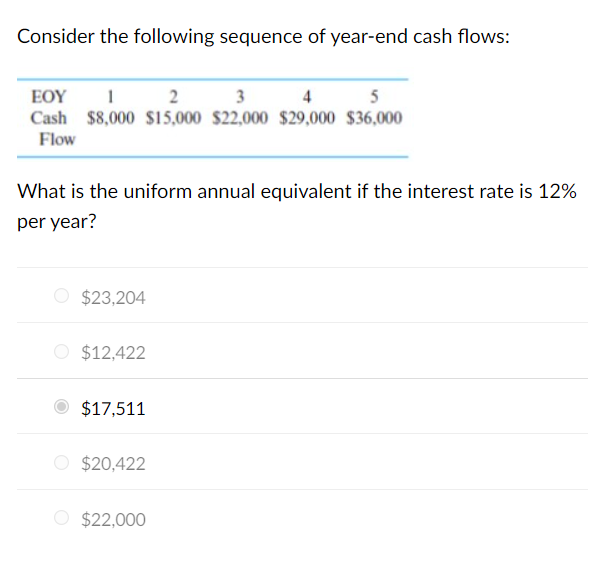
Task: Click the selected $17,511 radio button
Action: point(61,407)
